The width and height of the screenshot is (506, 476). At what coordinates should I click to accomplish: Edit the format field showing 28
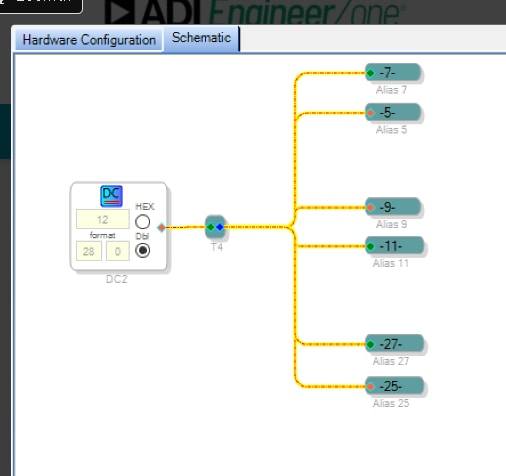89,251
